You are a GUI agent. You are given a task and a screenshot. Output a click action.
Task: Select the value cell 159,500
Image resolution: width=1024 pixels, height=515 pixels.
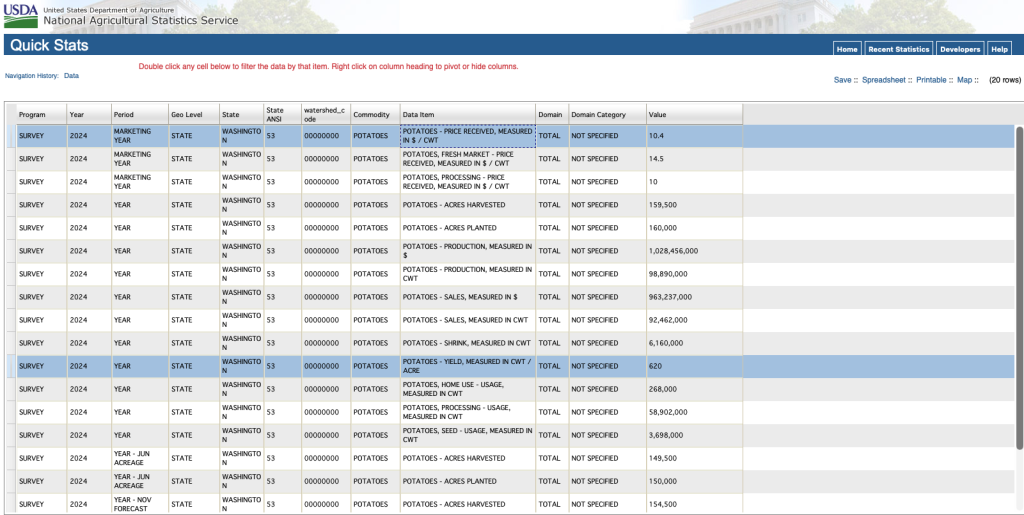coord(694,205)
